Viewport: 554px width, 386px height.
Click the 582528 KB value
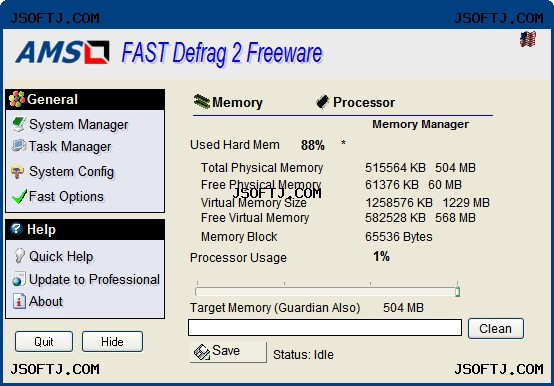395,218
